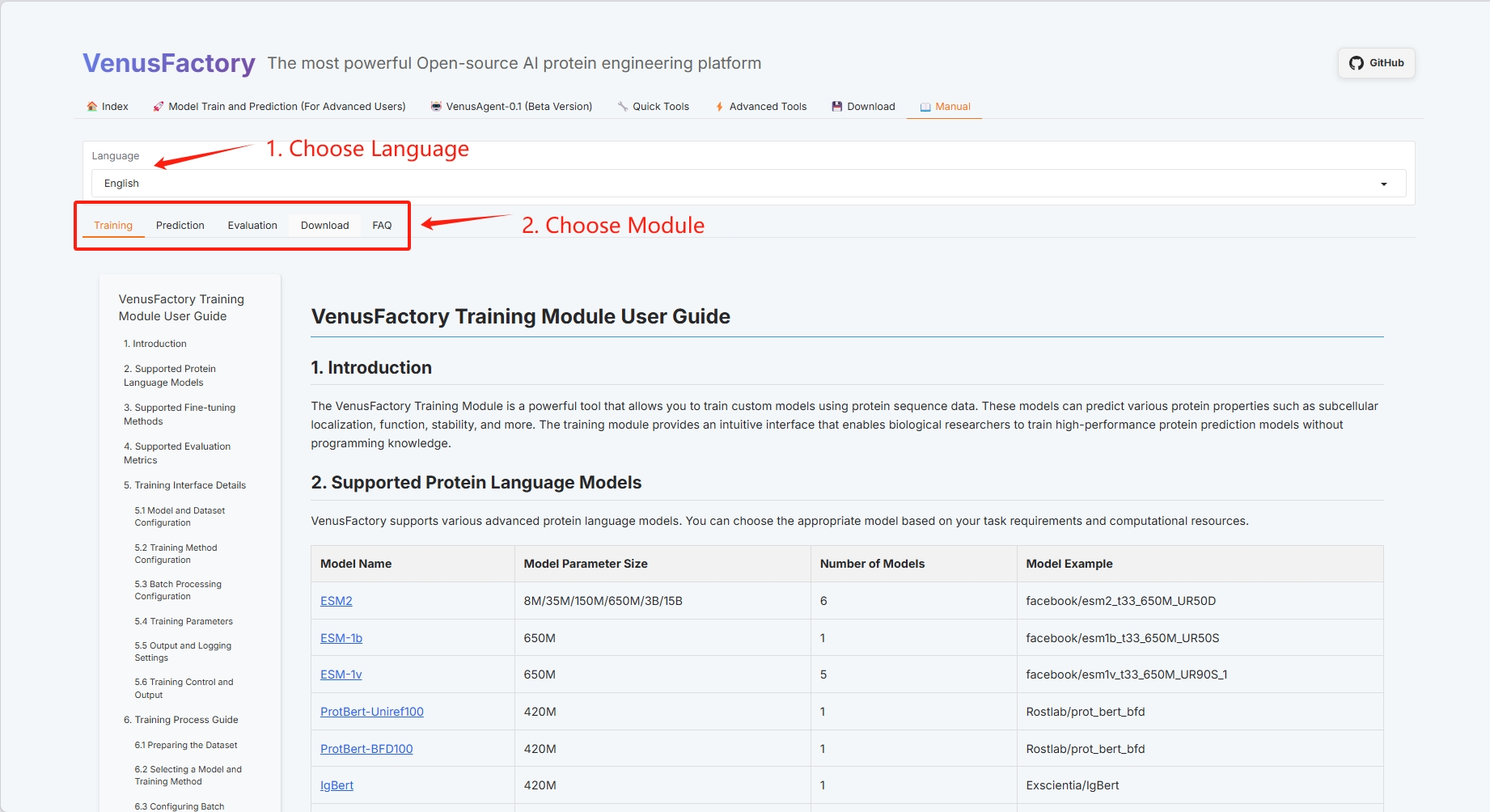Image resolution: width=1490 pixels, height=812 pixels.
Task: Select Training Process Guide in contents
Action: [x=180, y=720]
